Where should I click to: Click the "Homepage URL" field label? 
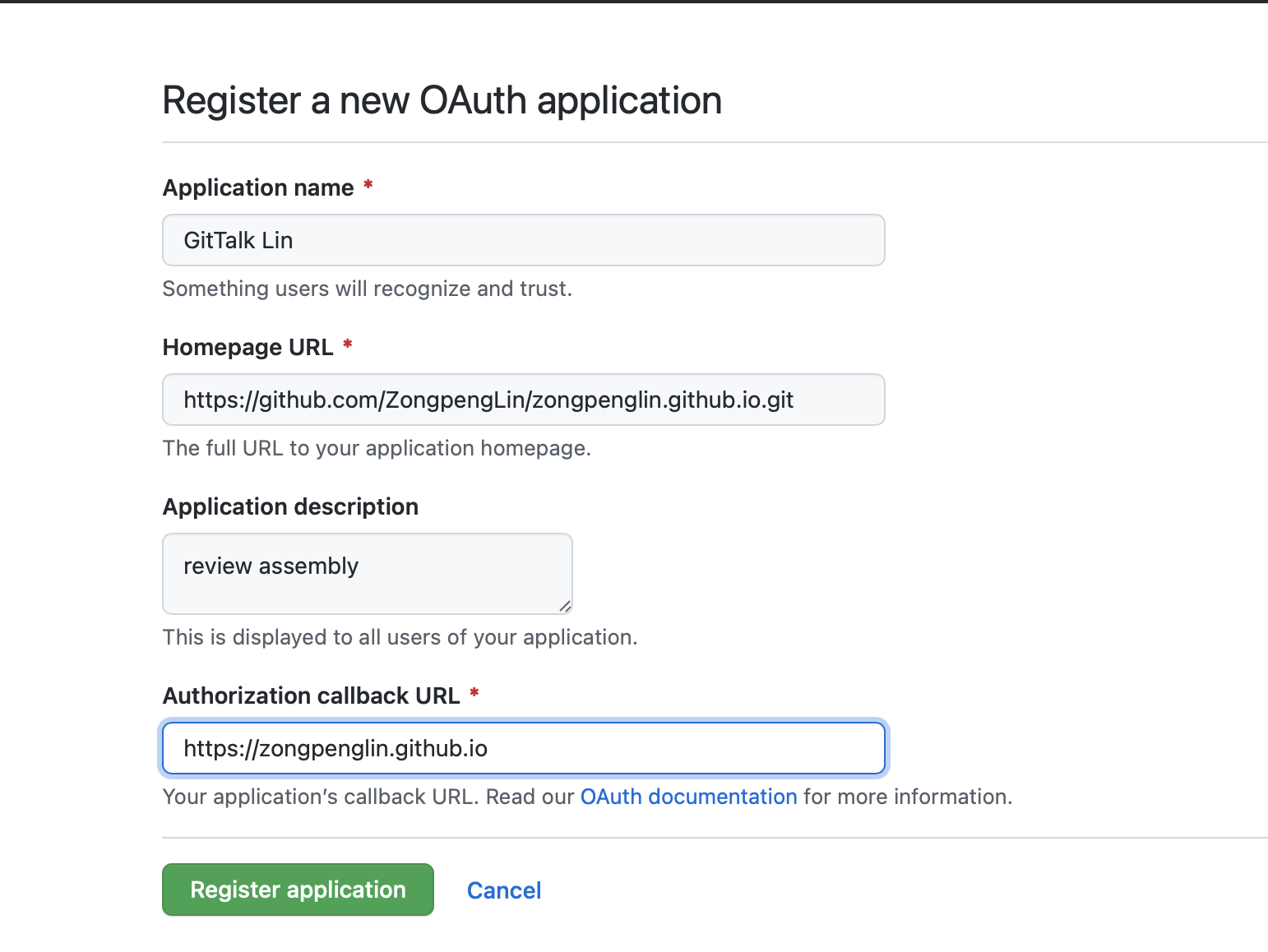point(248,347)
